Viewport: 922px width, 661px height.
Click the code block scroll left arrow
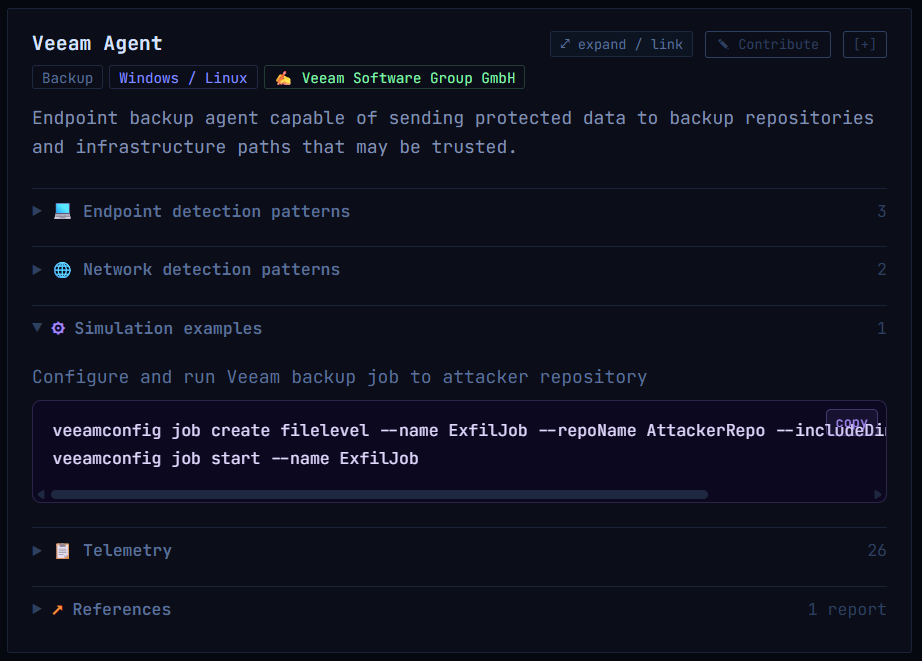point(41,495)
